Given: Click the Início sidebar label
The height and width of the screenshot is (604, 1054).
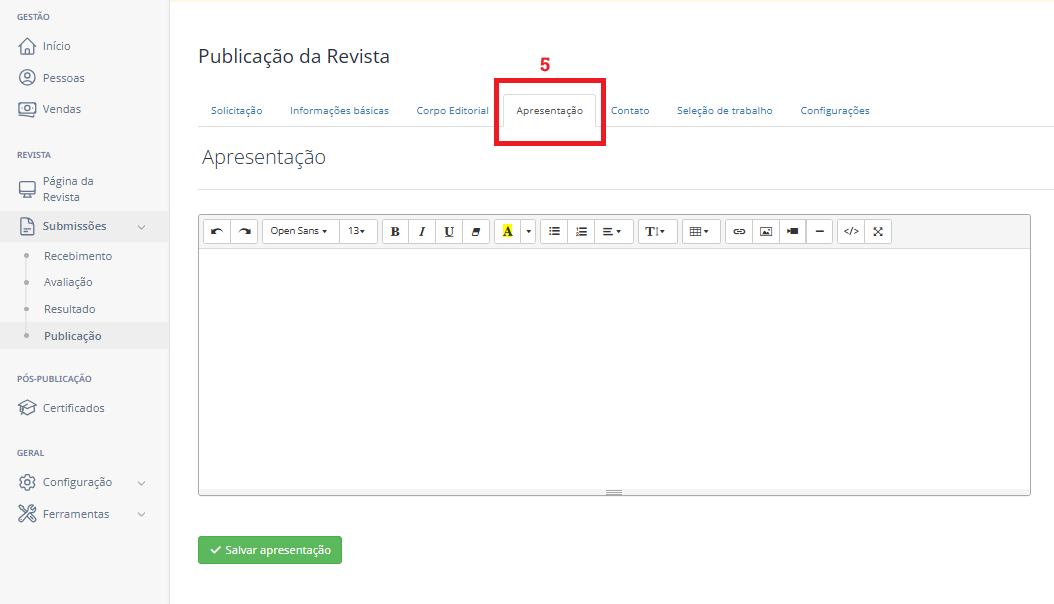Looking at the screenshot, I should 56,46.
